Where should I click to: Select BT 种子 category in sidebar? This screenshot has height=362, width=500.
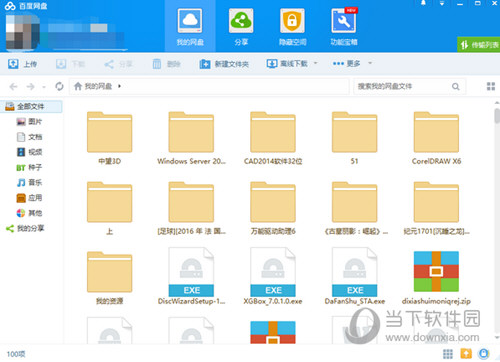point(29,167)
